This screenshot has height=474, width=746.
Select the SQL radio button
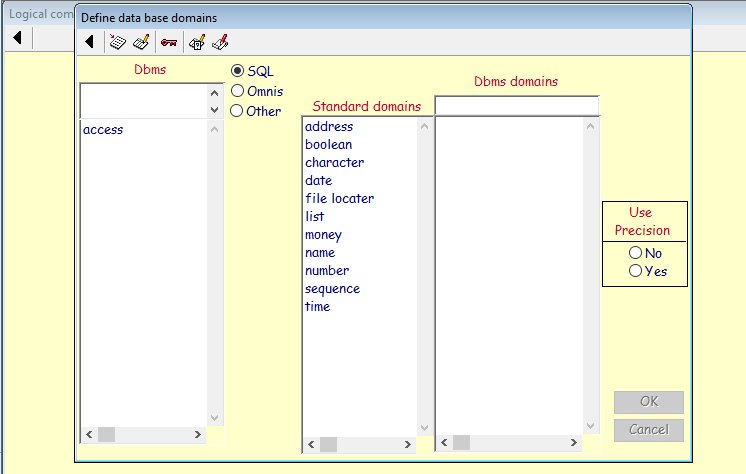[238, 71]
